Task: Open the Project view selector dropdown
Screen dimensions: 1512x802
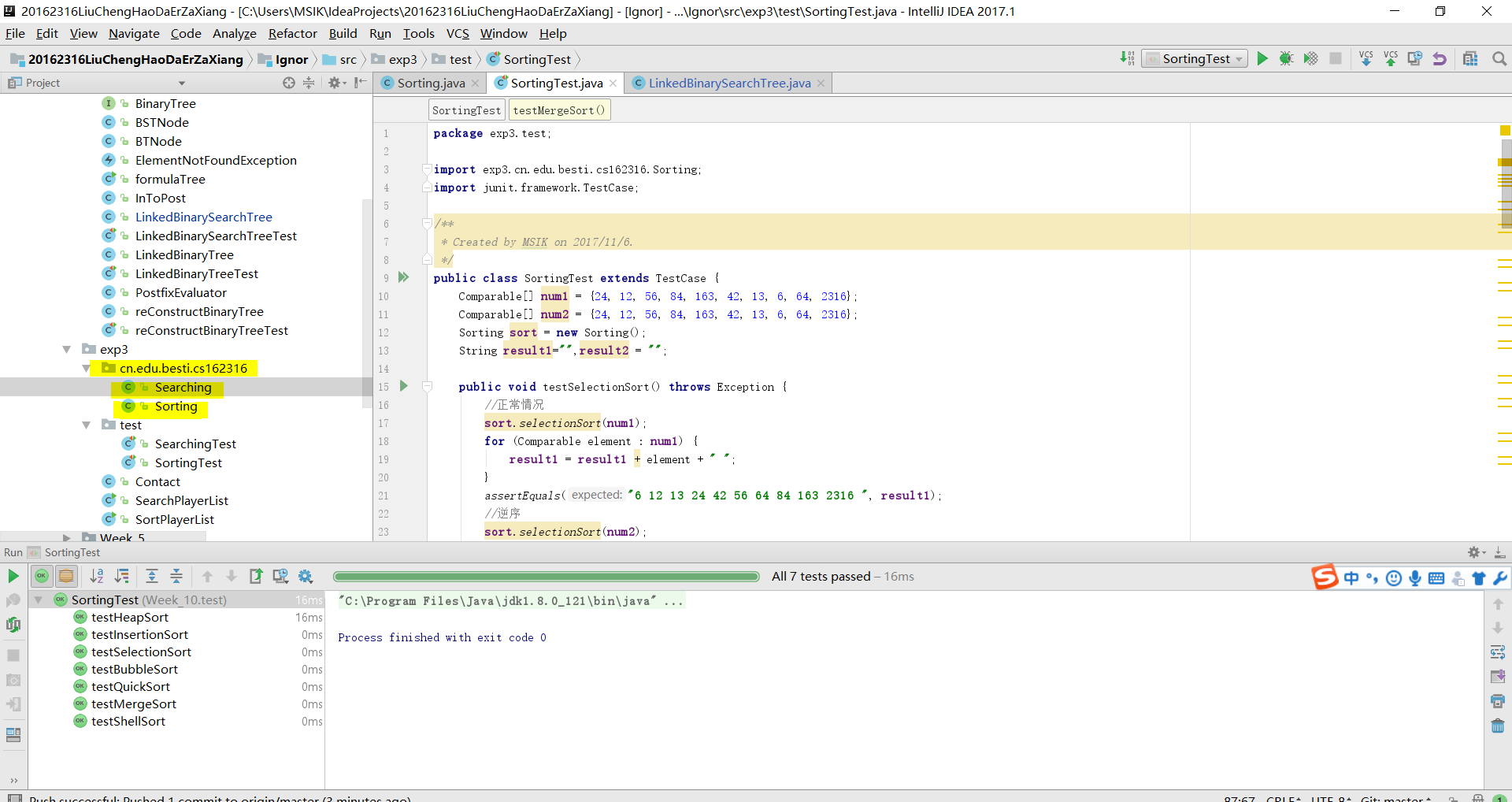Action: tap(182, 83)
